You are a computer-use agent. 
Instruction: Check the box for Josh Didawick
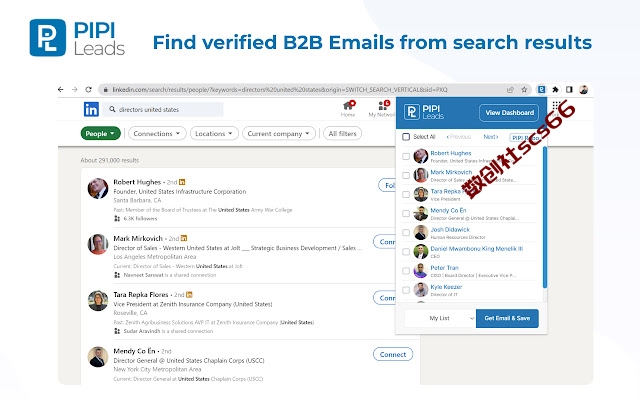tap(406, 233)
